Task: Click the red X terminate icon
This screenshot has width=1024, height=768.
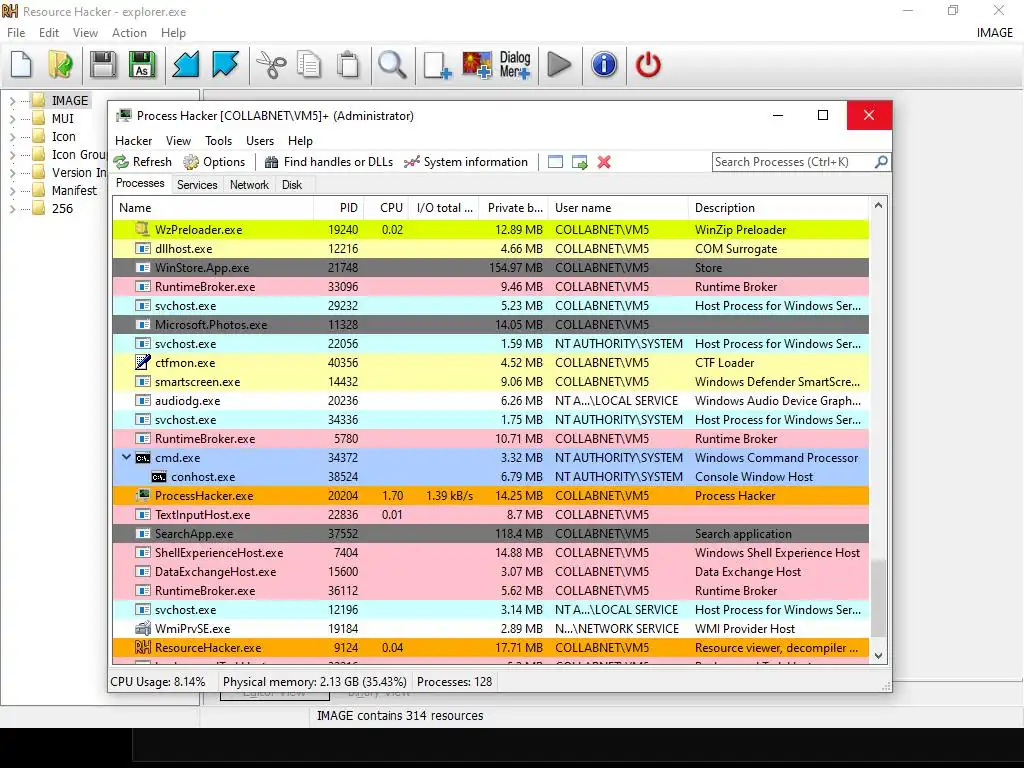Action: click(604, 162)
